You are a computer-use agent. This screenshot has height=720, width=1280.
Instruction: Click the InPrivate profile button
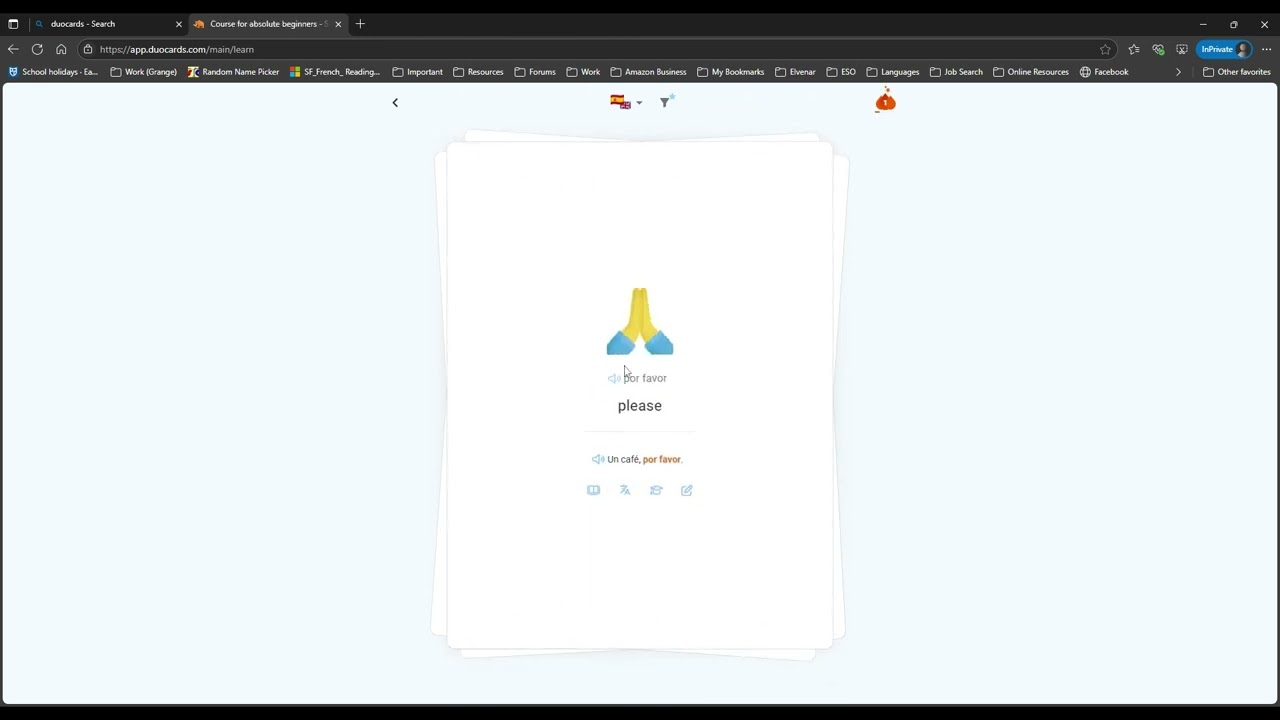(1224, 49)
